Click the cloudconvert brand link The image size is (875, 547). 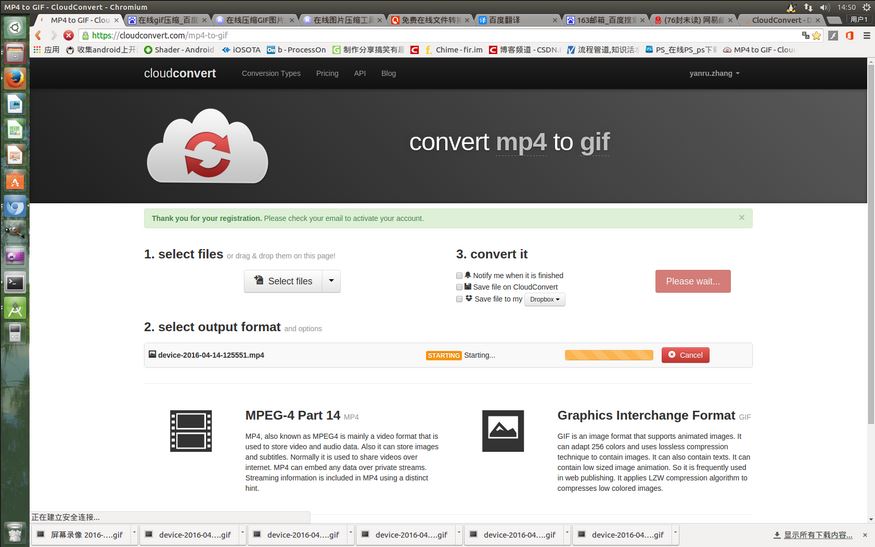click(x=180, y=73)
